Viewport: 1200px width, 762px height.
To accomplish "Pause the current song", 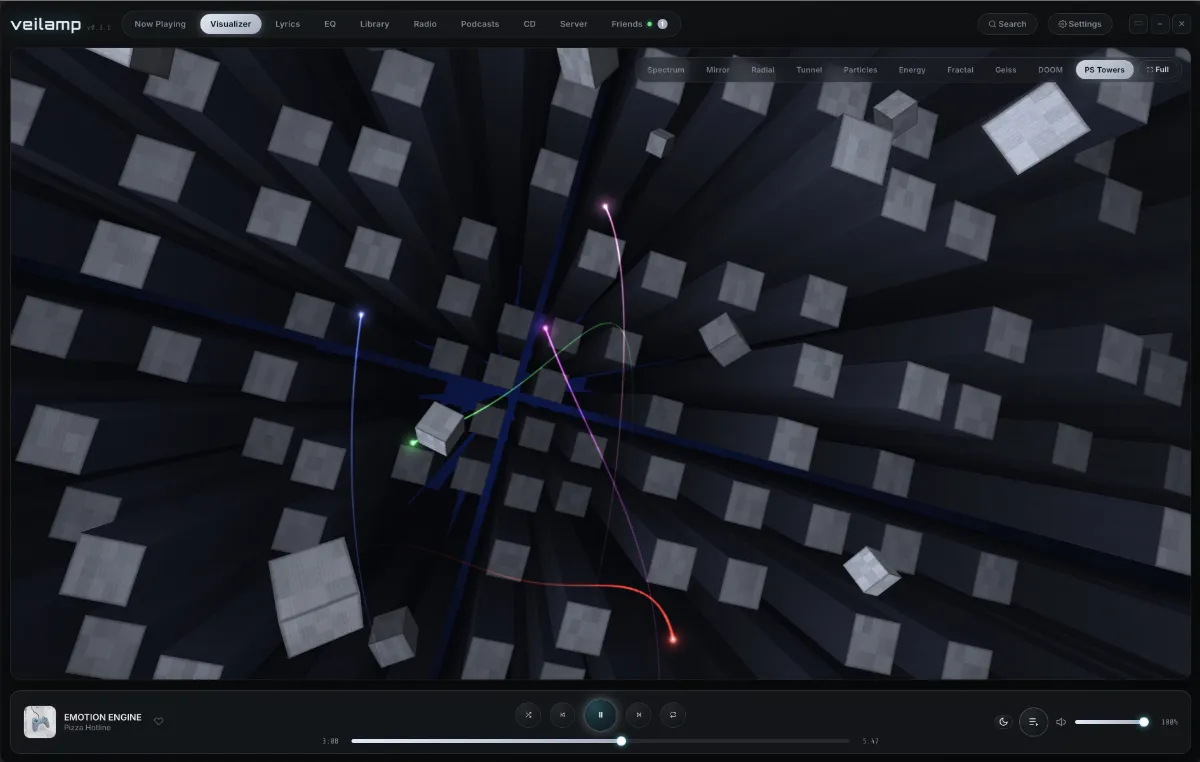I will [600, 715].
